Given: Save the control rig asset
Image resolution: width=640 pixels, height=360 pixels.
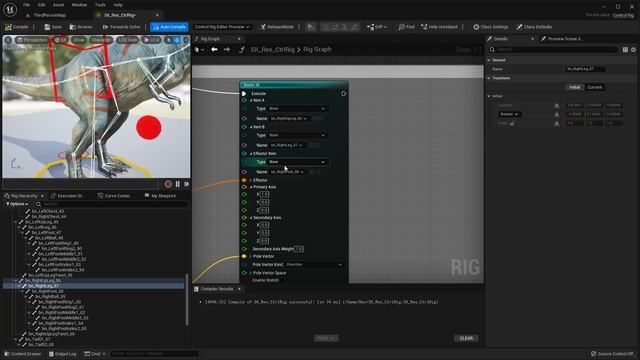Looking at the screenshot, I should coord(53,27).
